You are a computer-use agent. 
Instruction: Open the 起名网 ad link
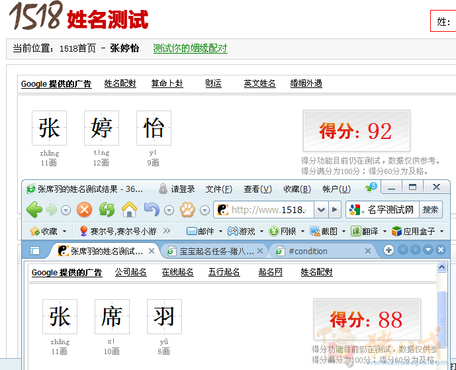point(270,272)
